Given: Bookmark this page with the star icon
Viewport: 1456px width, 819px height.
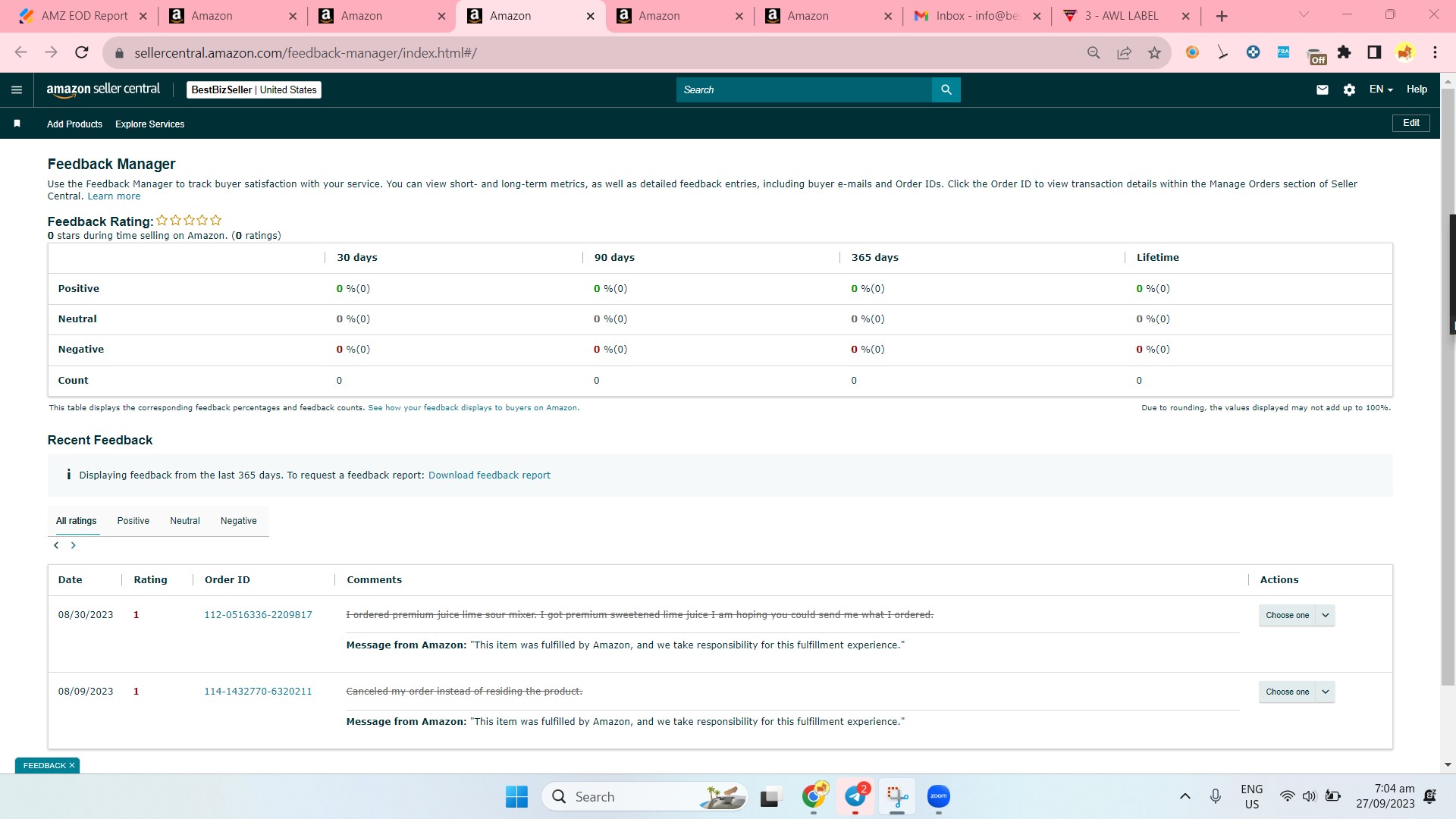Looking at the screenshot, I should (x=1154, y=52).
